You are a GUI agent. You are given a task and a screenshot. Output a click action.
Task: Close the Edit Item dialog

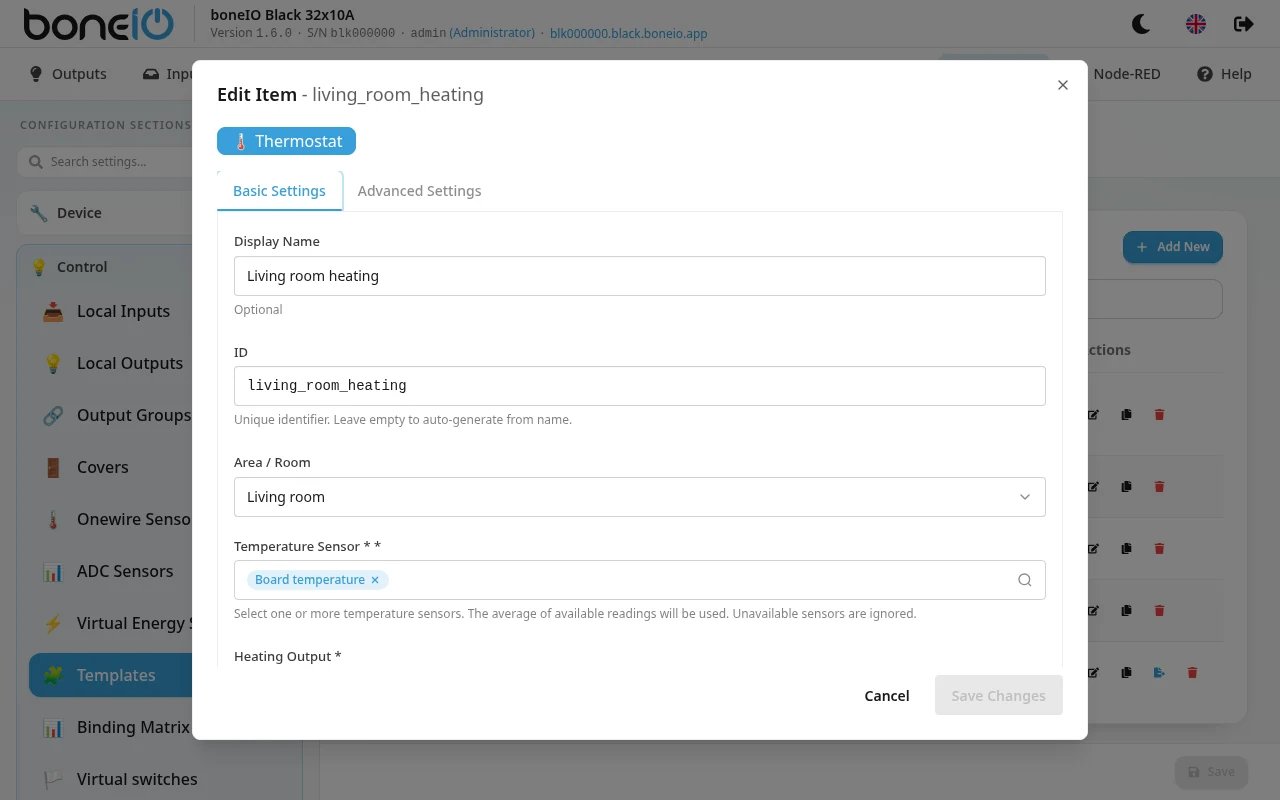[1063, 85]
